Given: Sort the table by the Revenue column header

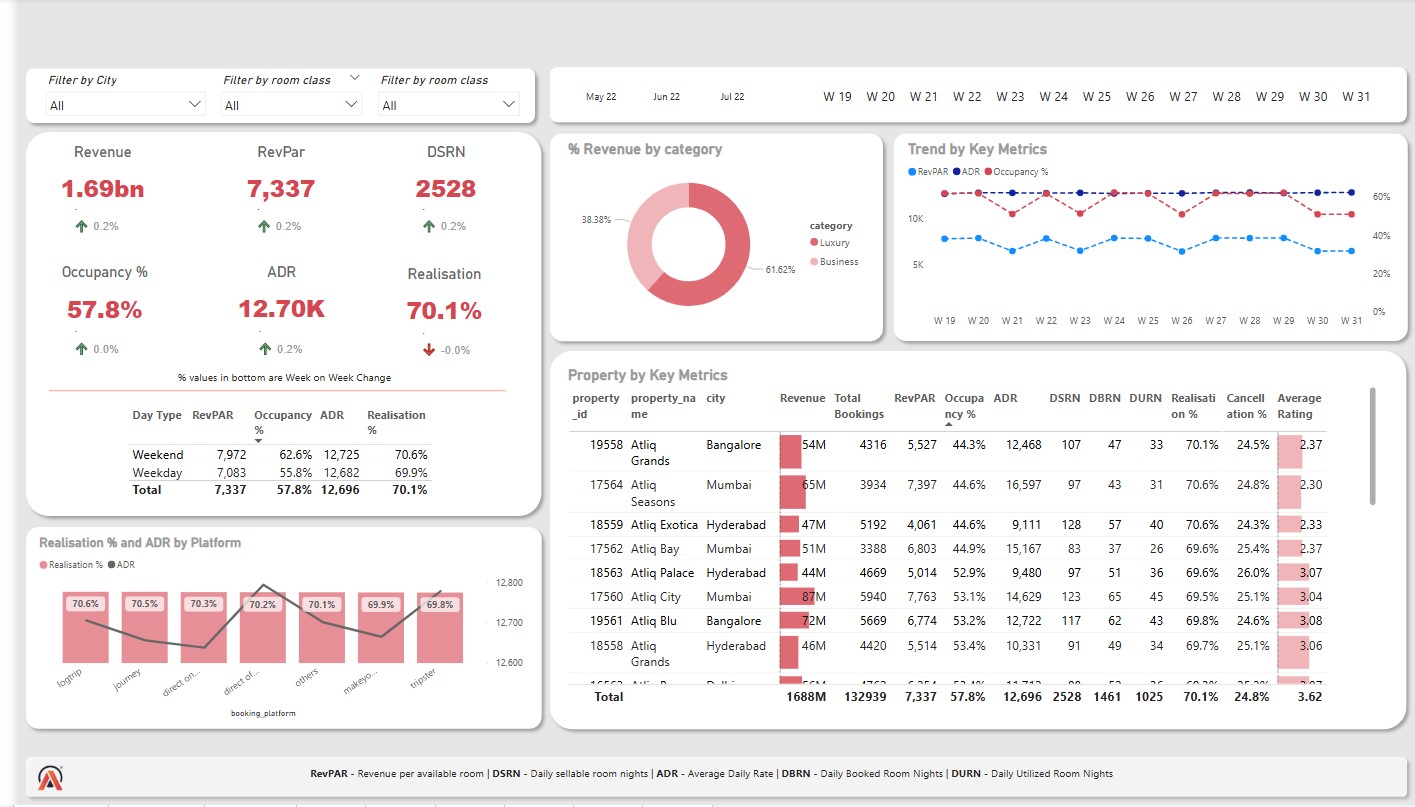Looking at the screenshot, I should coord(800,397).
